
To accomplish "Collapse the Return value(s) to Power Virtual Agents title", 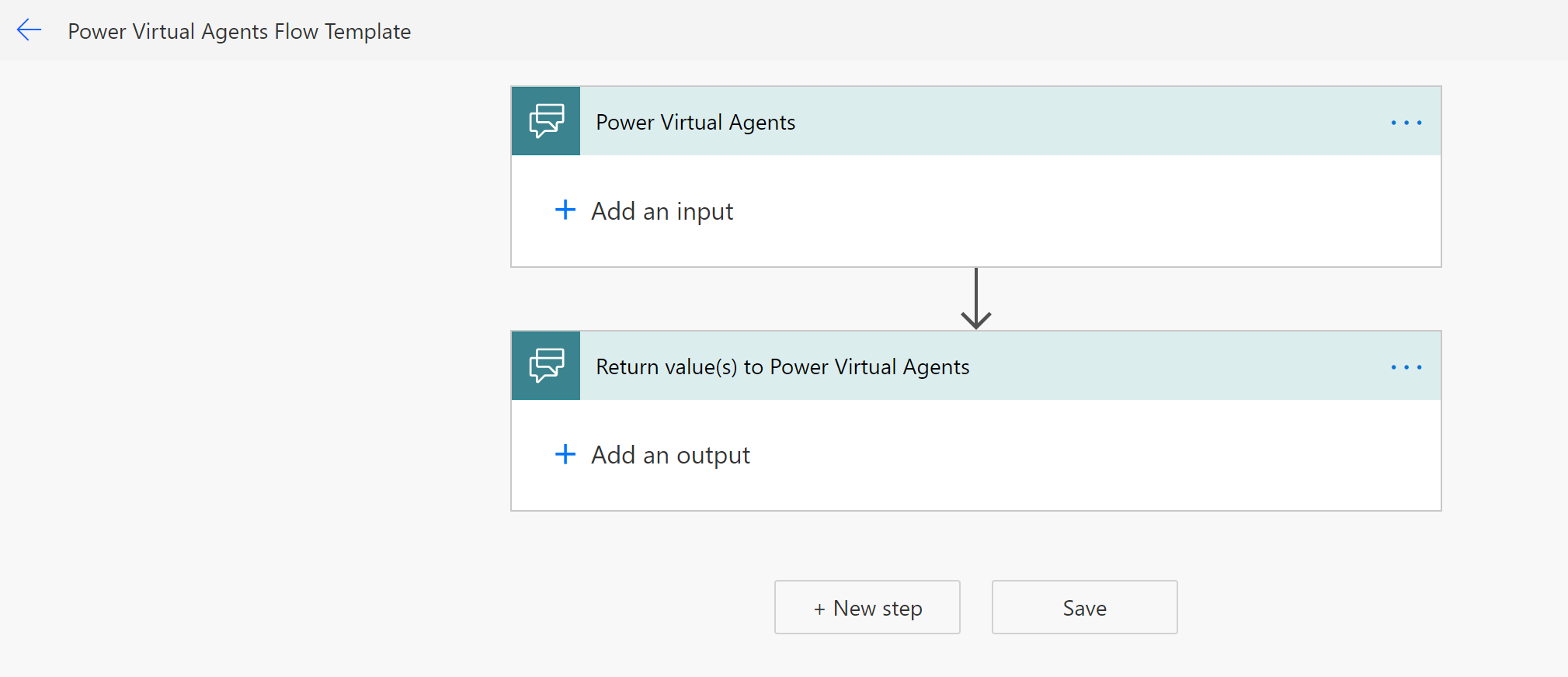I will click(x=782, y=367).
